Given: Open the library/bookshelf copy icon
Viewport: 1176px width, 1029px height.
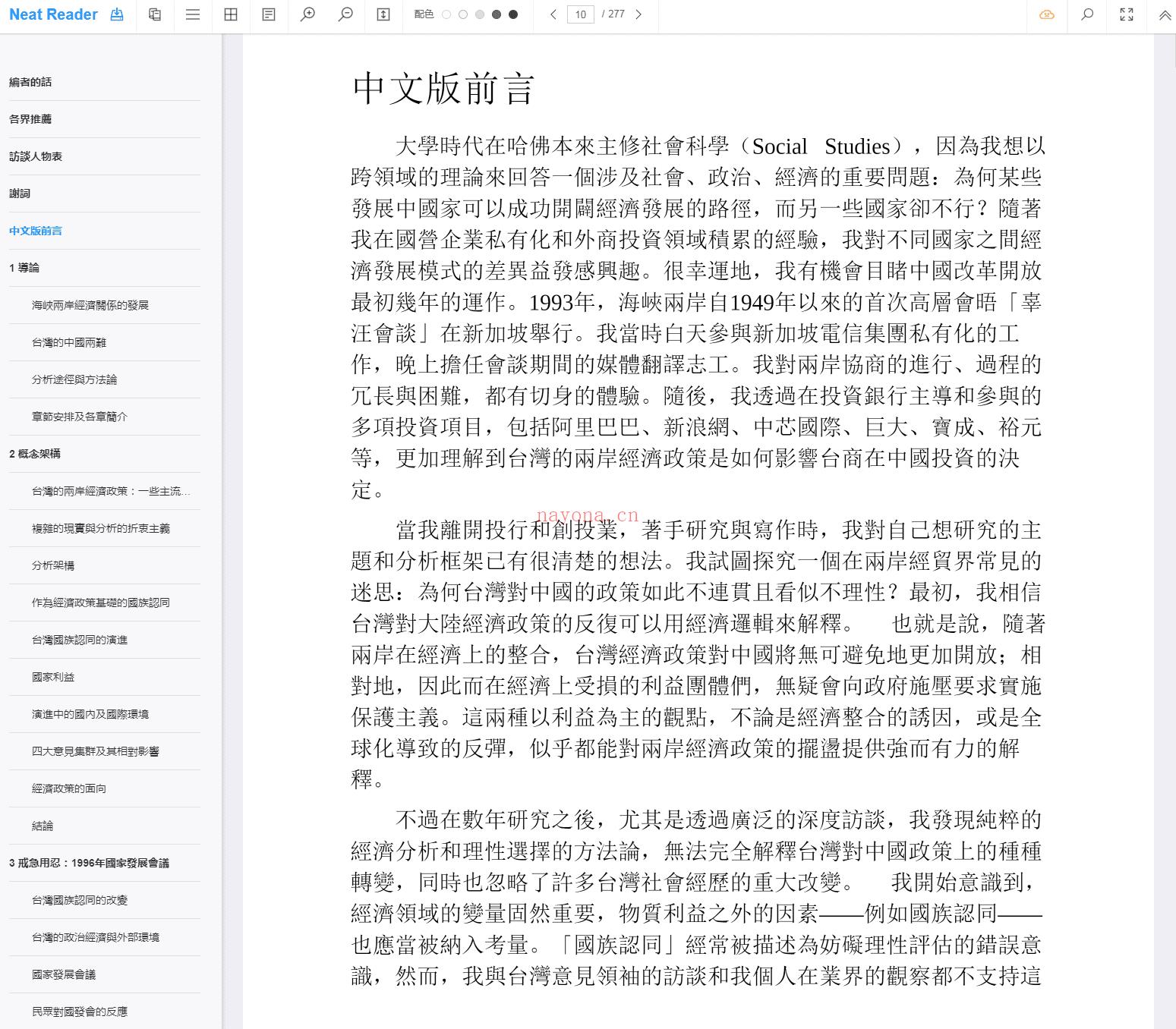Looking at the screenshot, I should 155,14.
